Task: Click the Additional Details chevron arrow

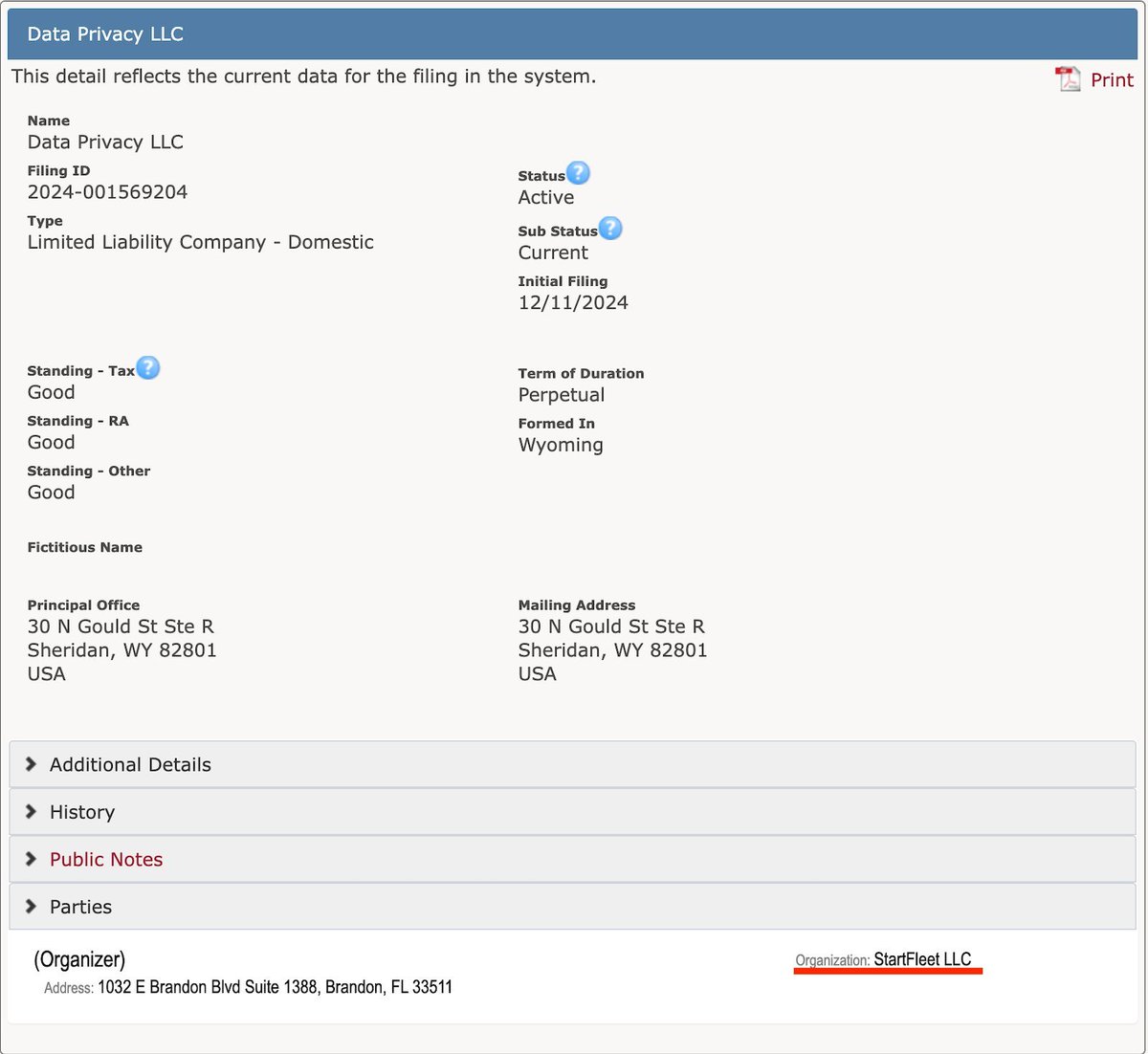Action: (31, 764)
